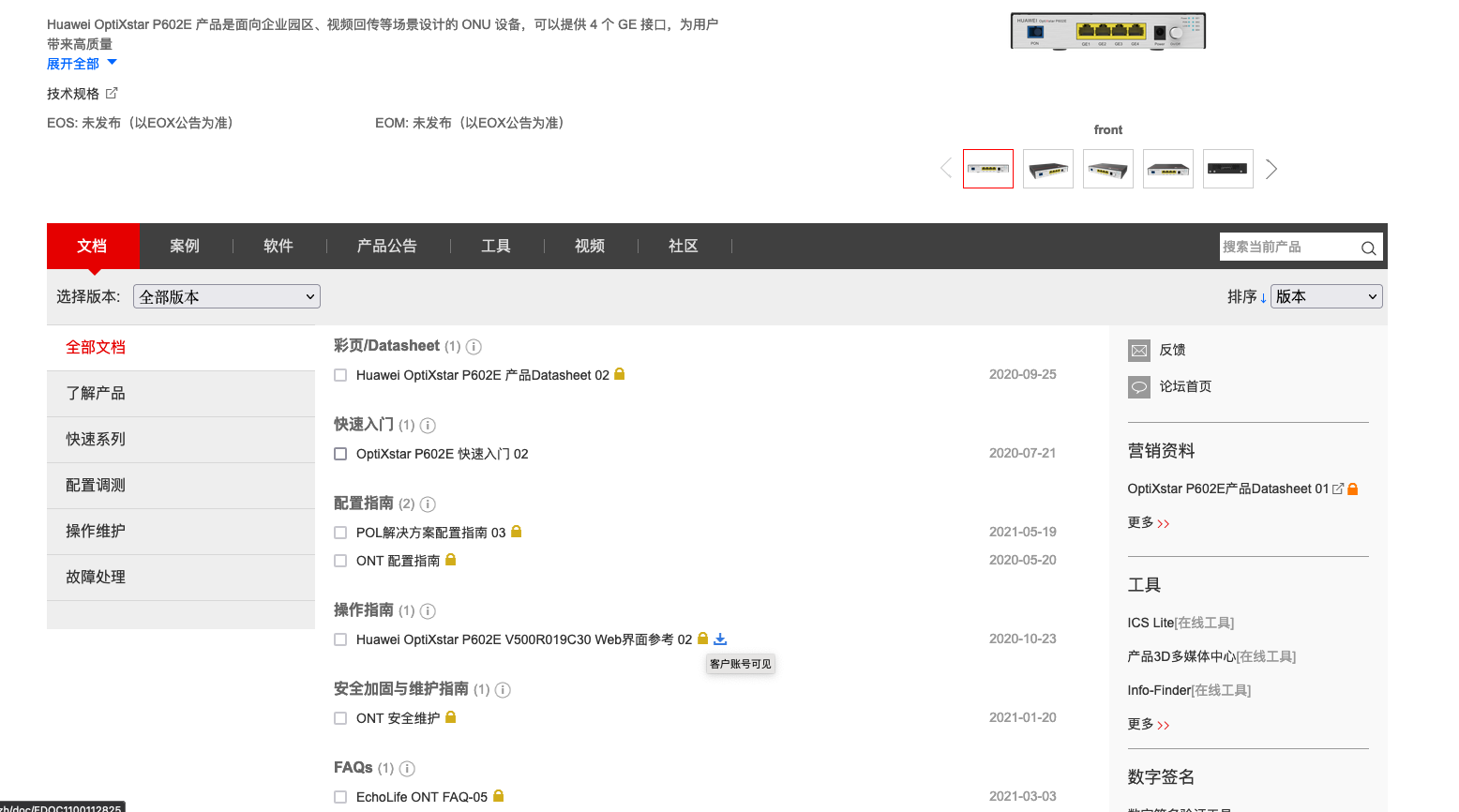Select 全部文档 in left sidebar
Viewport: 1459px width, 812px height.
coord(181,348)
